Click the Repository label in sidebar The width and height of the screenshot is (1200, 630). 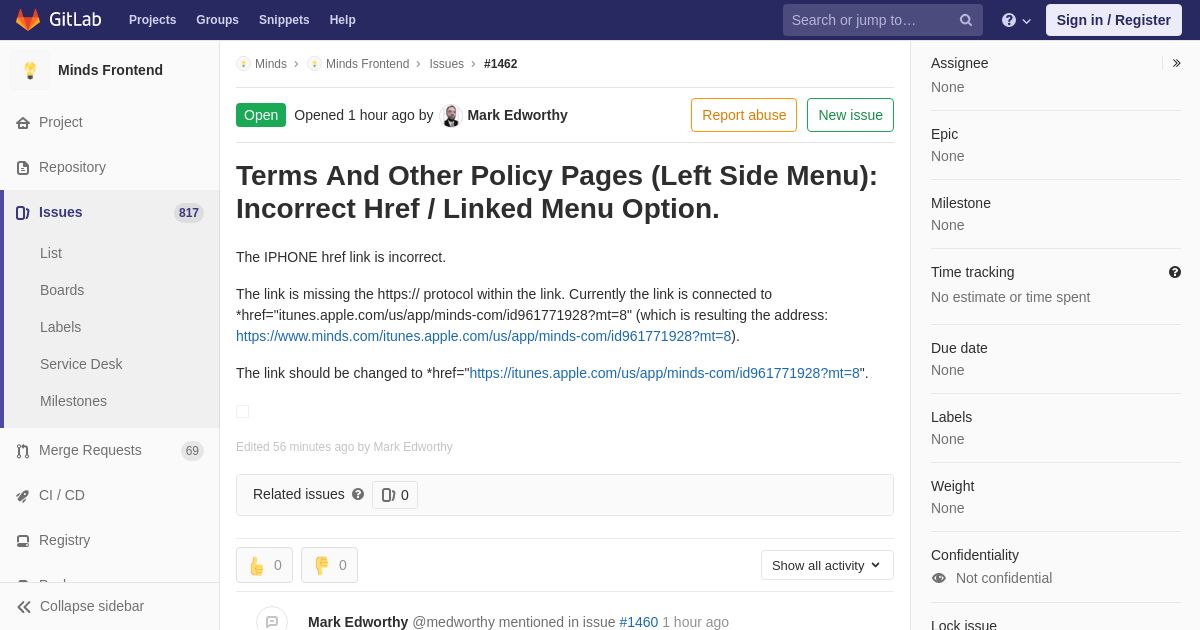72,167
